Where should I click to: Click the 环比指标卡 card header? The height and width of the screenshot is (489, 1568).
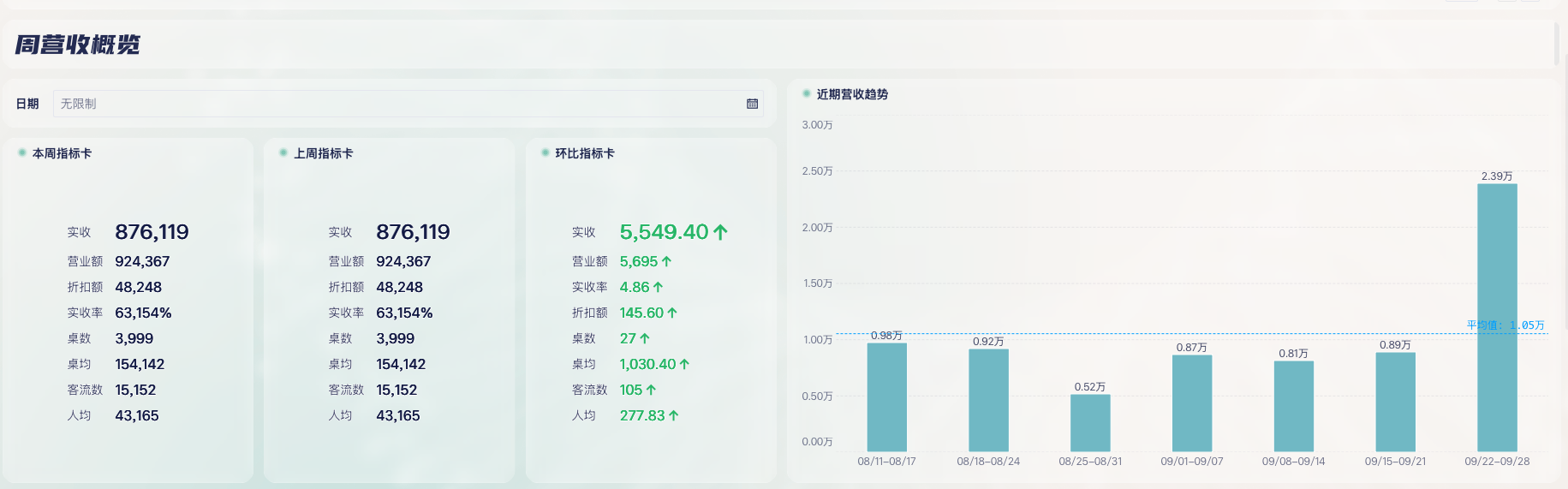click(x=584, y=153)
